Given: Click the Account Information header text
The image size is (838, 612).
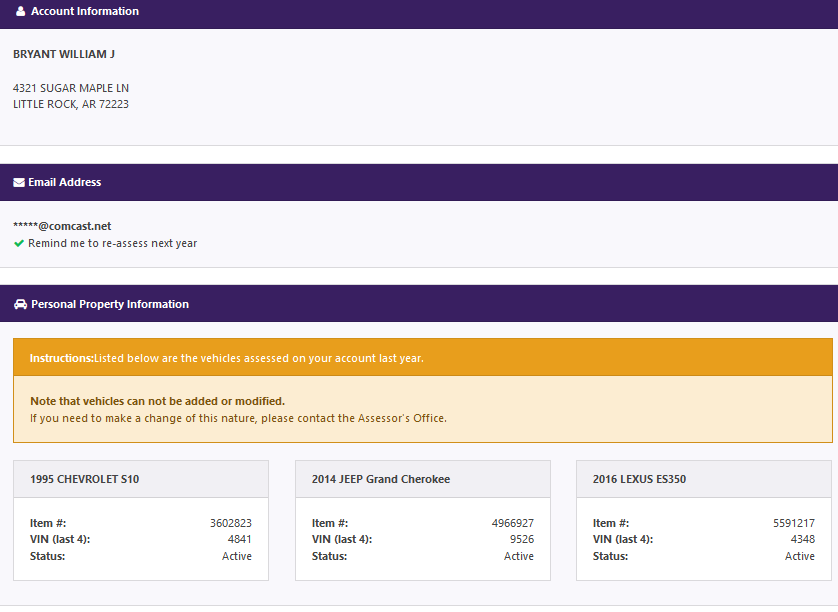Looking at the screenshot, I should pos(84,11).
